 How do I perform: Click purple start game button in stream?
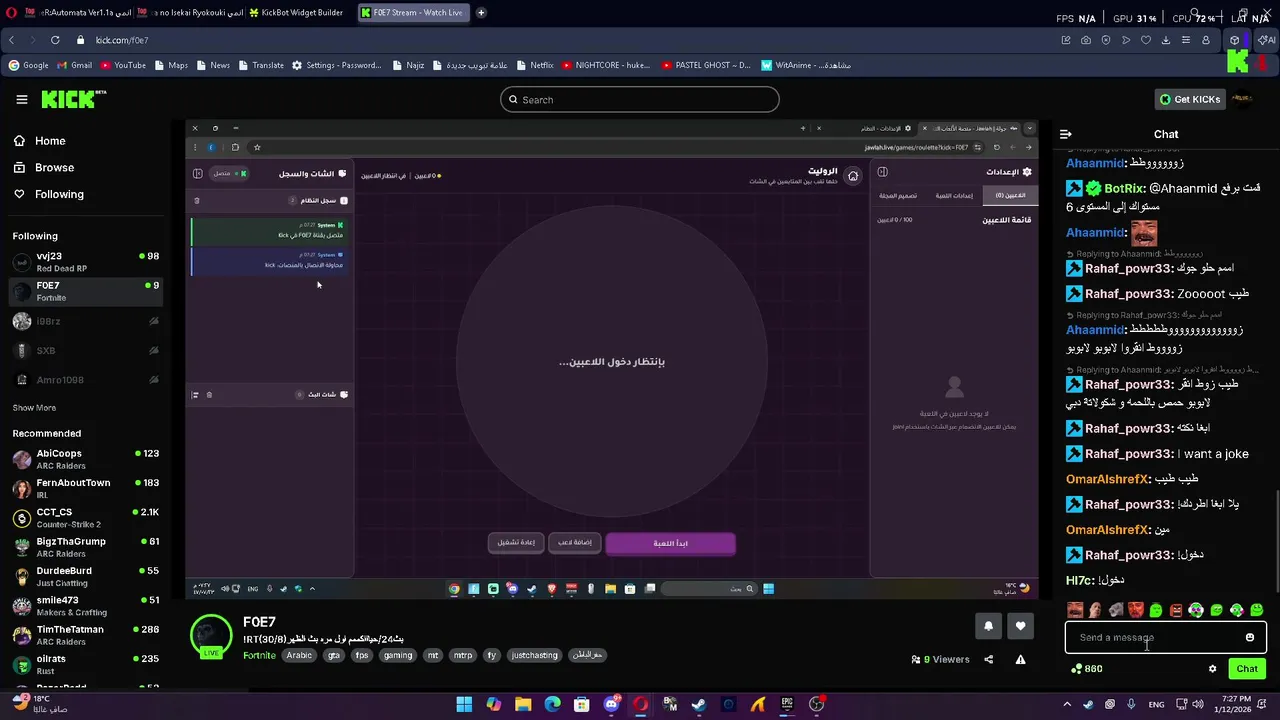coord(670,543)
